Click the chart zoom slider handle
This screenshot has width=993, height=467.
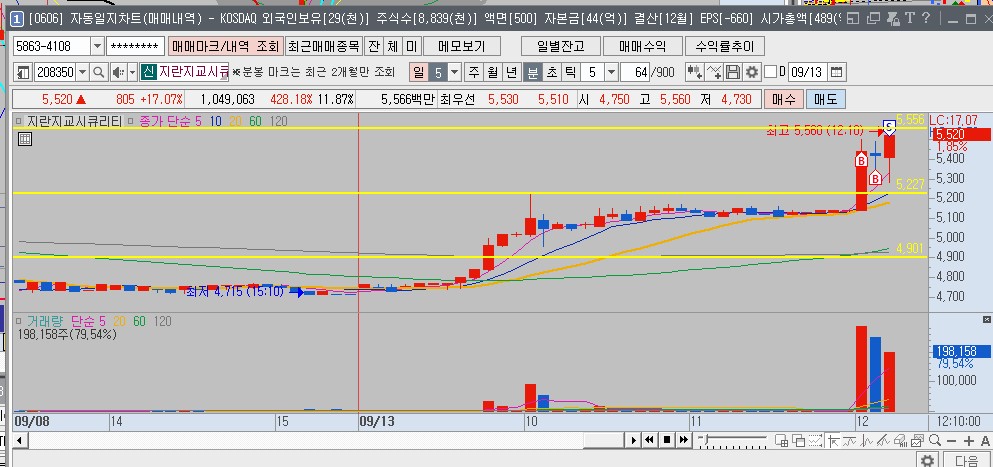[x=705, y=439]
